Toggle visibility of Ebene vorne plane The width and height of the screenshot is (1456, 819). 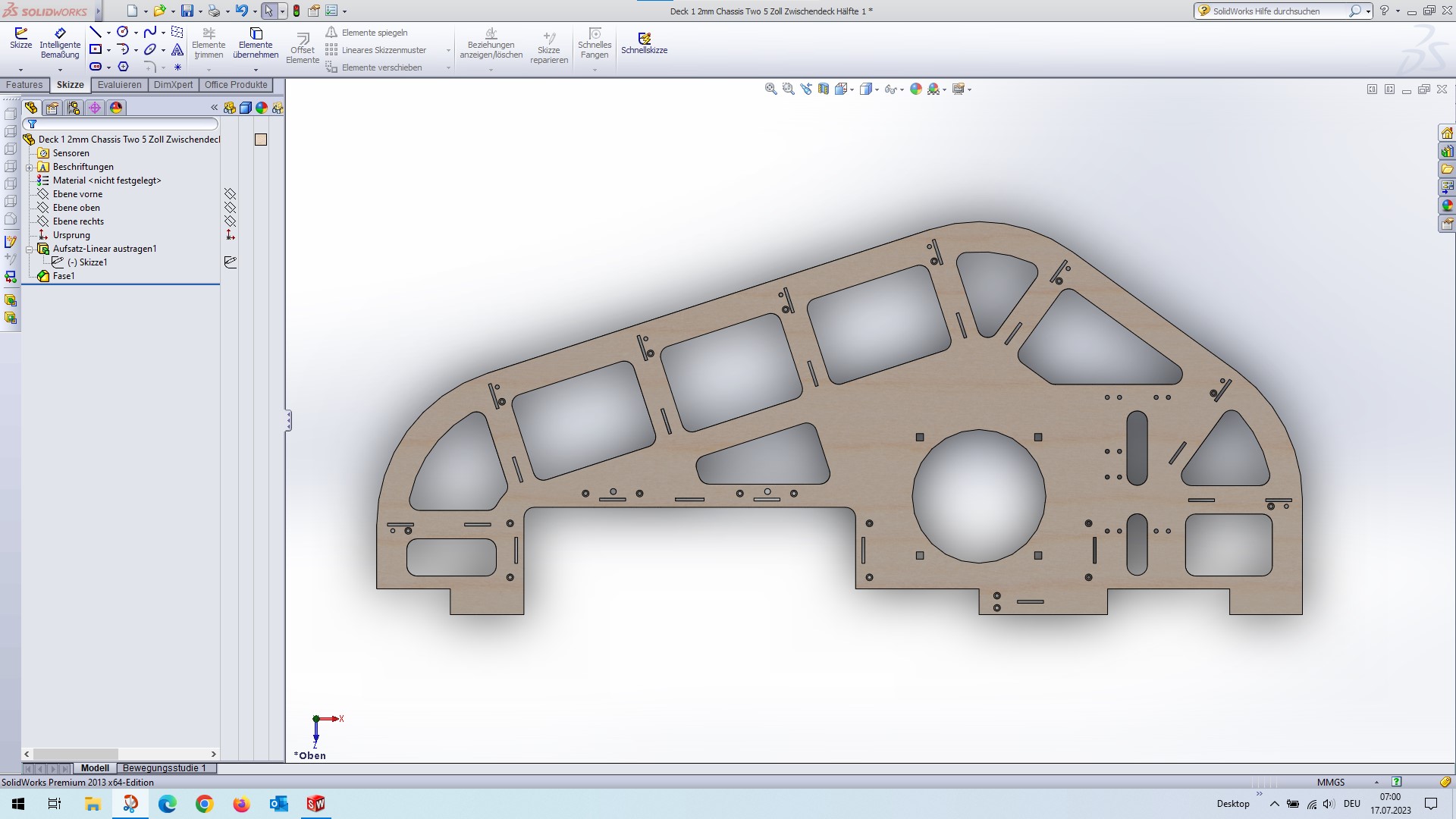click(x=231, y=194)
